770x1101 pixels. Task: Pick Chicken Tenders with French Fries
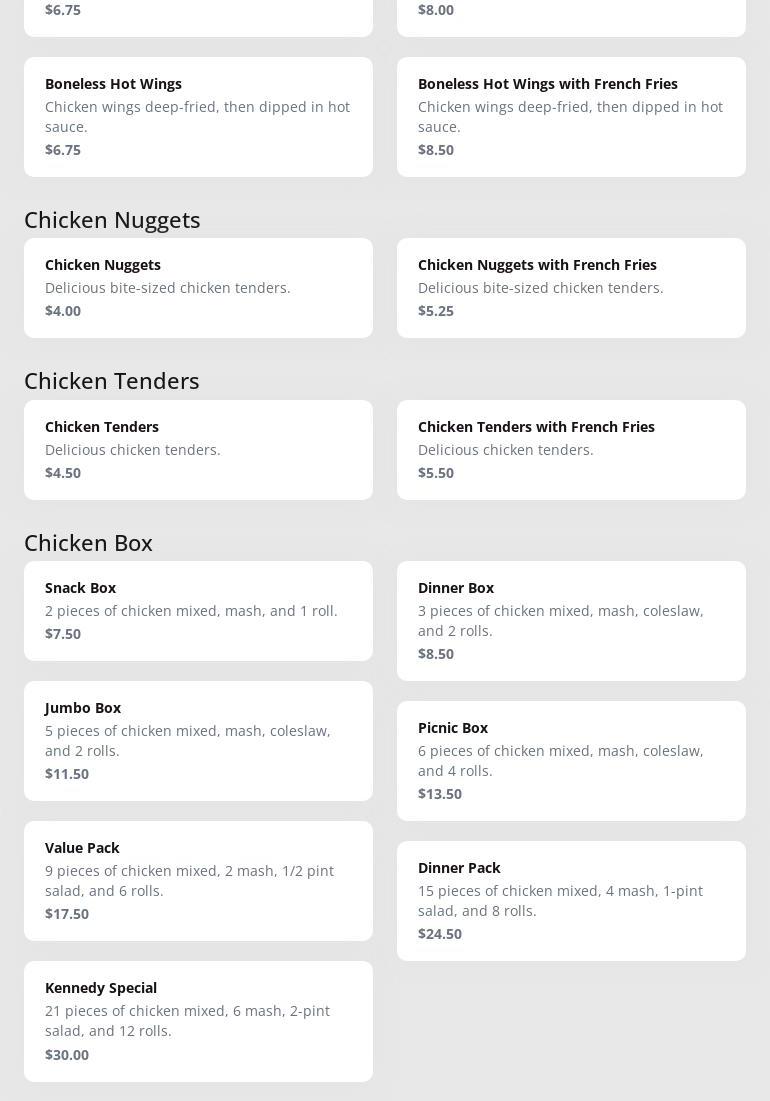pos(571,450)
